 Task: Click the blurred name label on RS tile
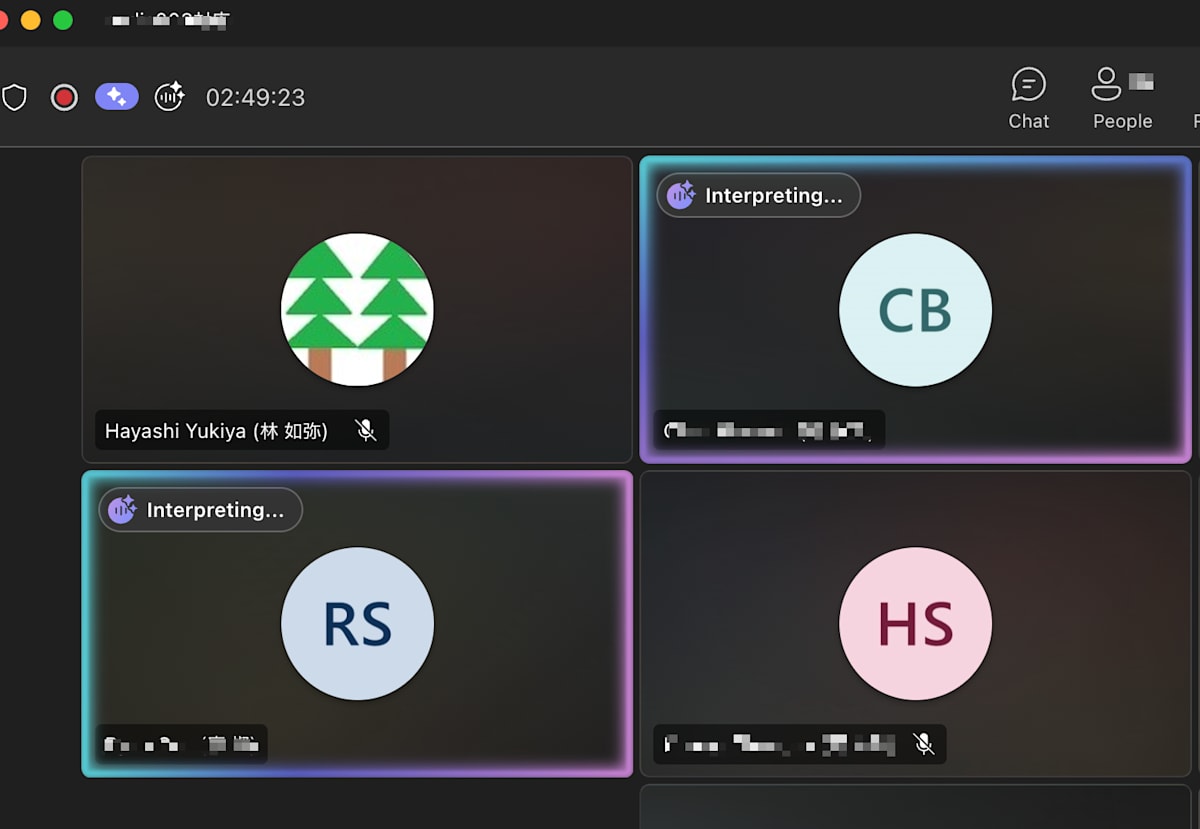pyautogui.click(x=181, y=744)
